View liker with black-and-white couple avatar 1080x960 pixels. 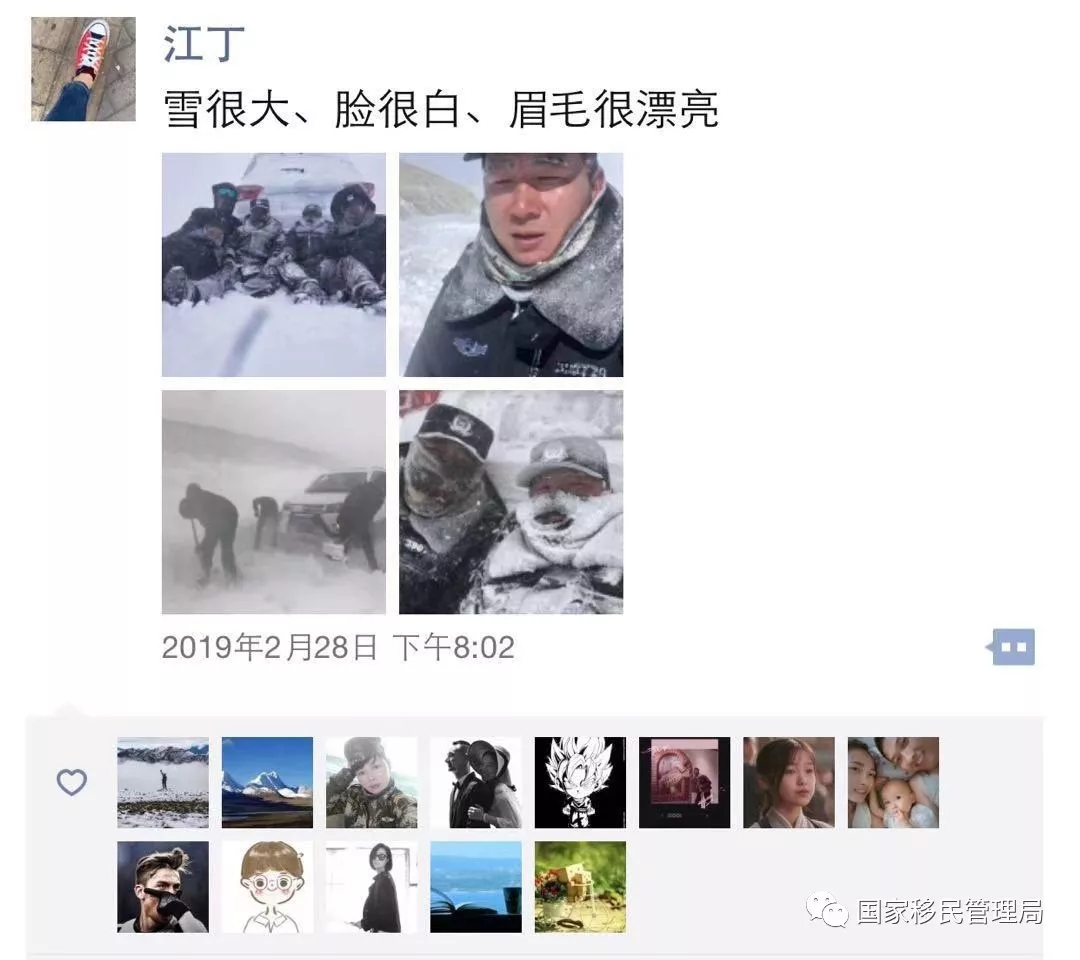tap(476, 782)
